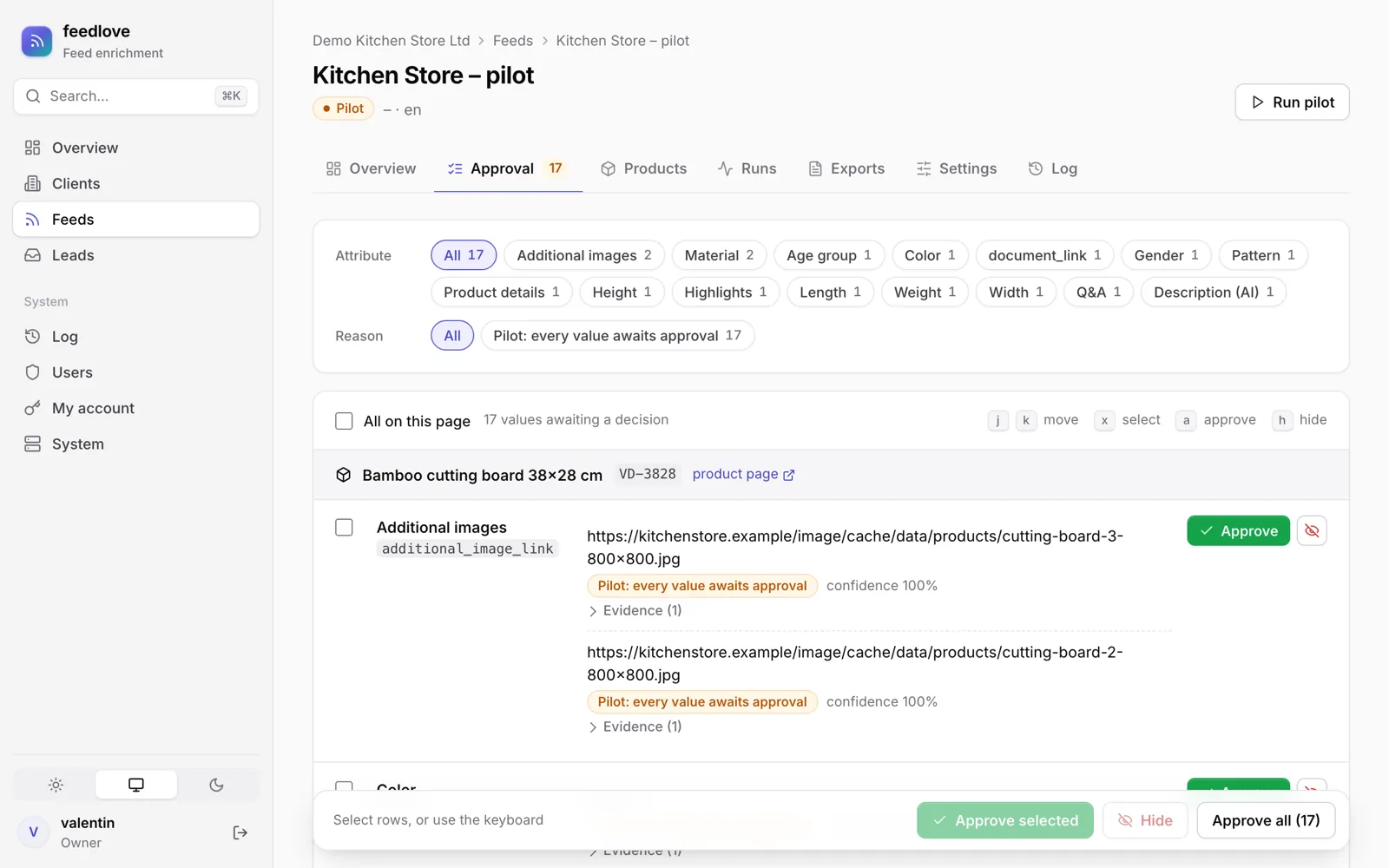This screenshot has width=1389, height=868.
Task: Switch to the Runs tab
Action: [x=747, y=168]
